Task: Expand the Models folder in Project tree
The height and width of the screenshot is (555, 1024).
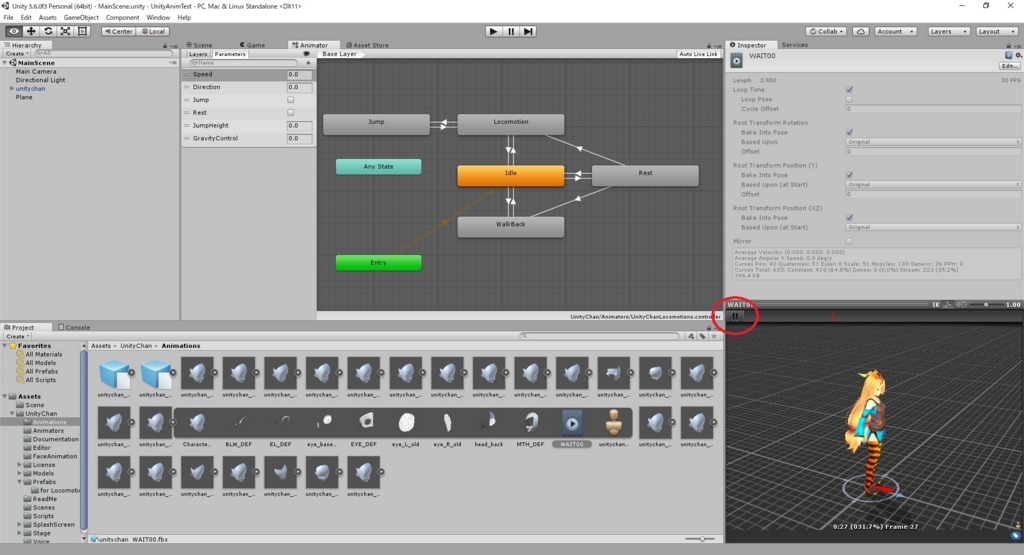Action: click(20, 473)
